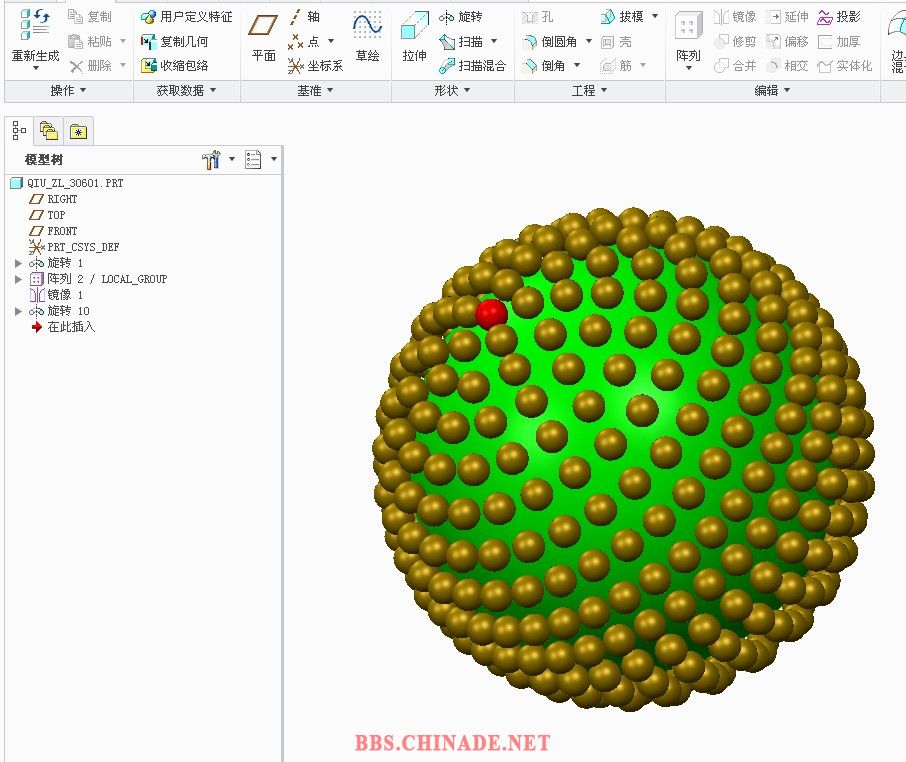Open the Editing (编辑) group dropdown
Image resolution: width=906 pixels, height=762 pixels.
[x=772, y=91]
